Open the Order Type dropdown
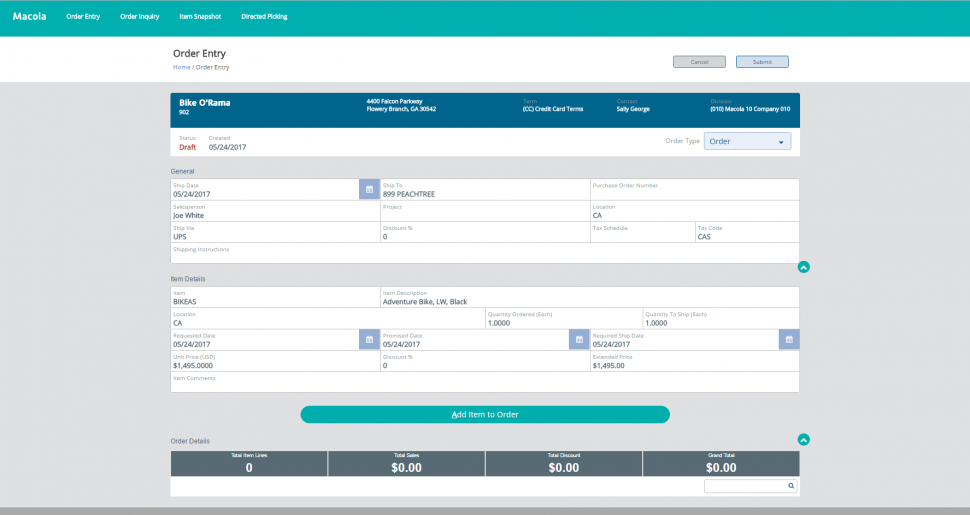970x515 pixels. coord(747,142)
